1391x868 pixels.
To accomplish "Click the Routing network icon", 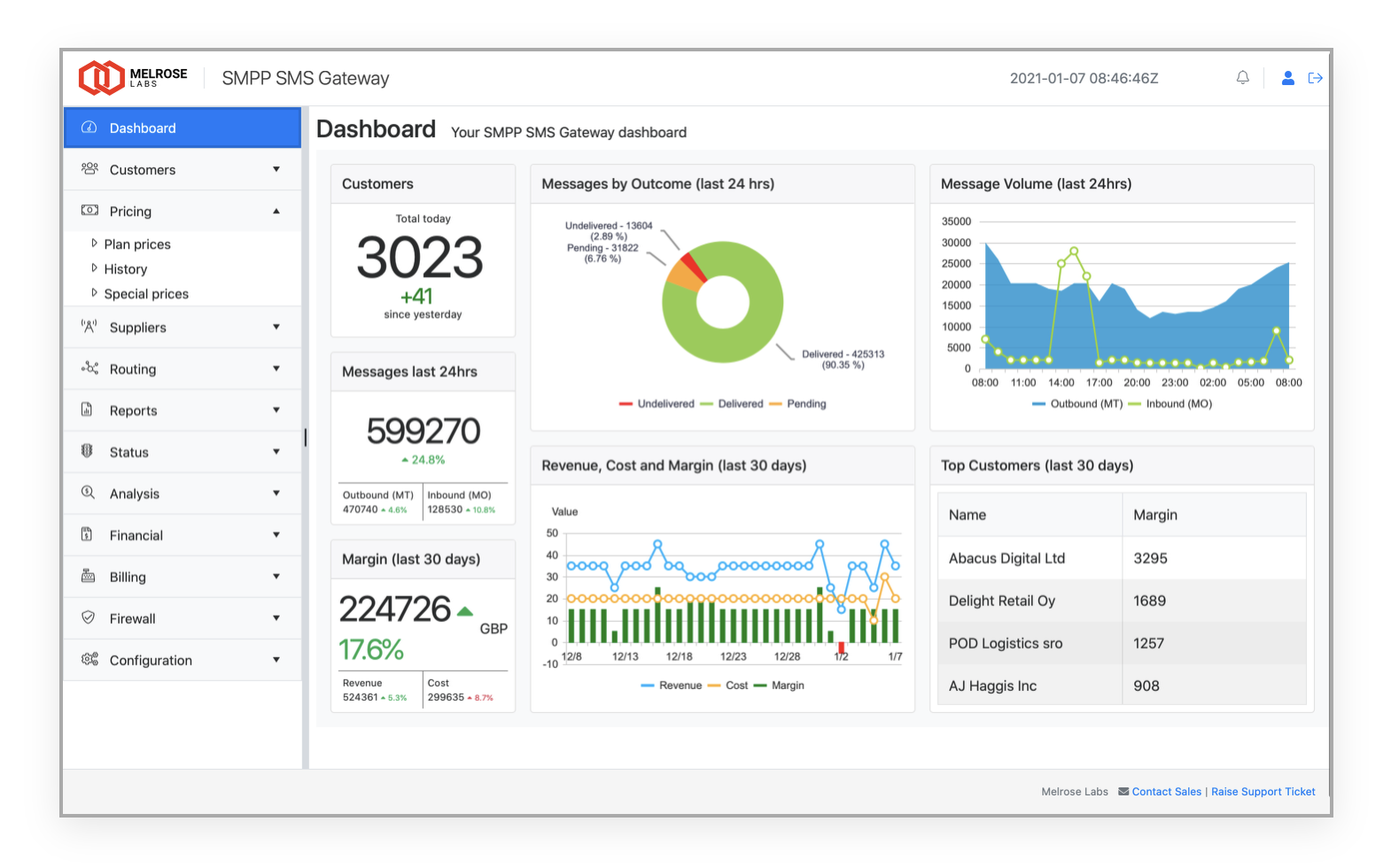I will coord(89,368).
